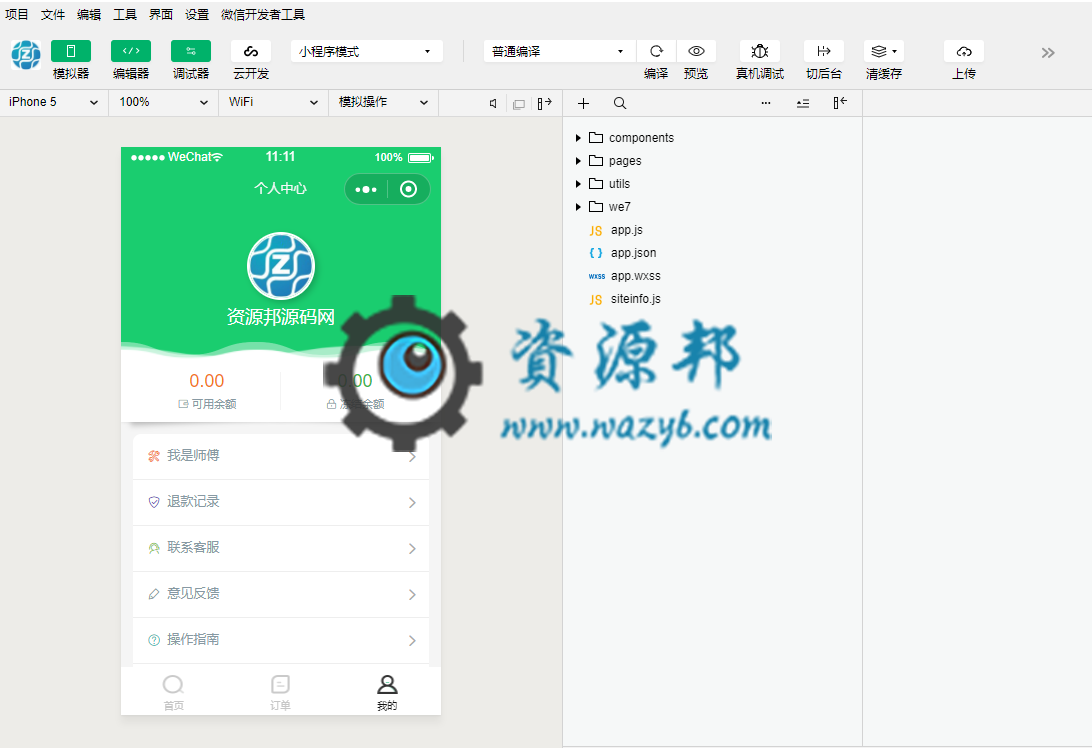Start real device debugging

coord(760,52)
